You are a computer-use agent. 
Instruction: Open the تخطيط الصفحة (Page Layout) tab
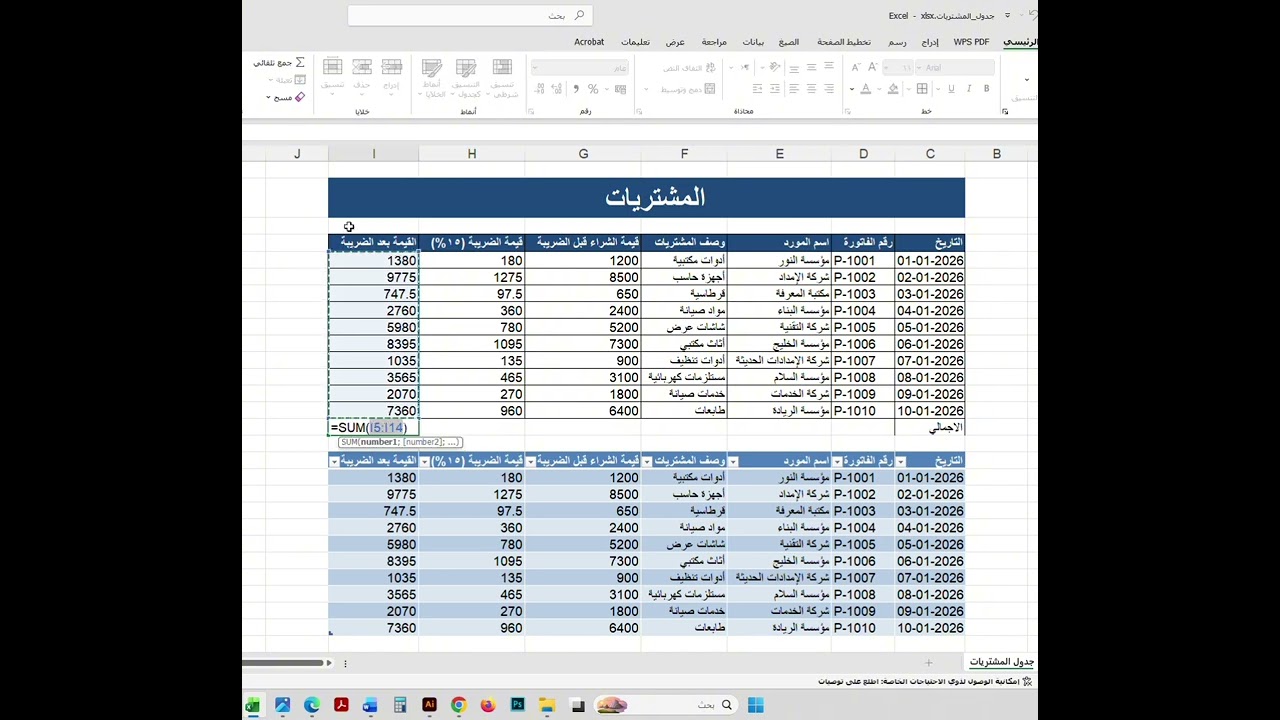(844, 42)
